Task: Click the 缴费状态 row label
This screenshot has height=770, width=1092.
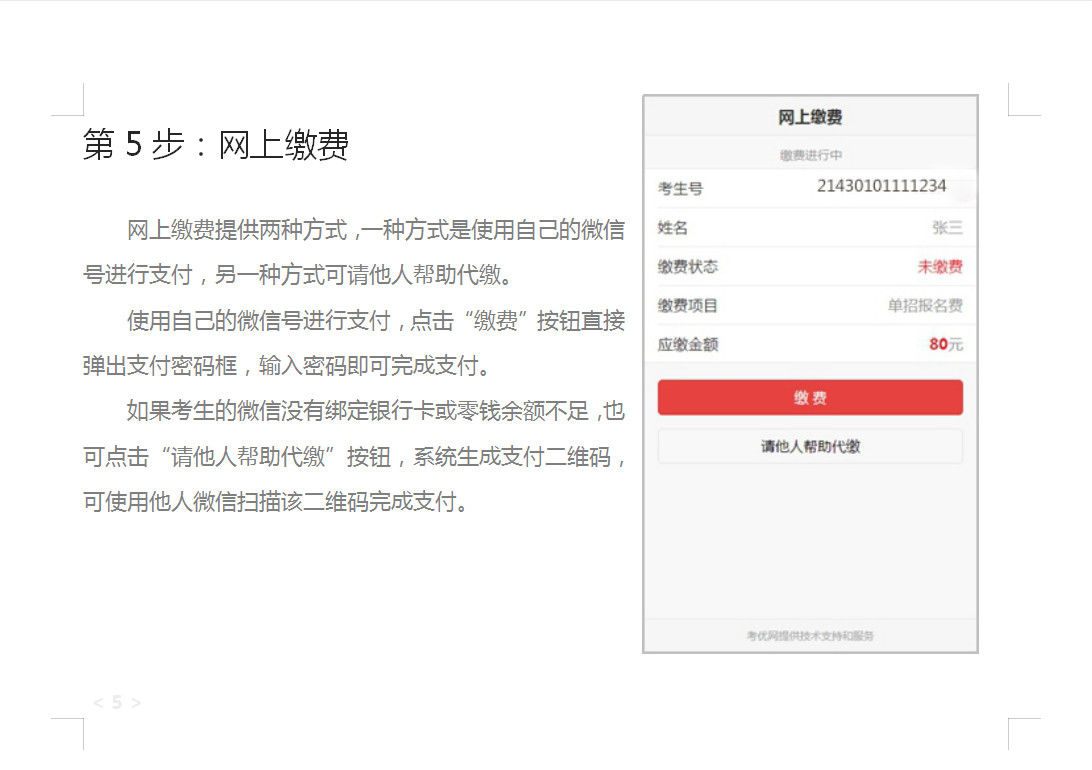Action: [688, 267]
